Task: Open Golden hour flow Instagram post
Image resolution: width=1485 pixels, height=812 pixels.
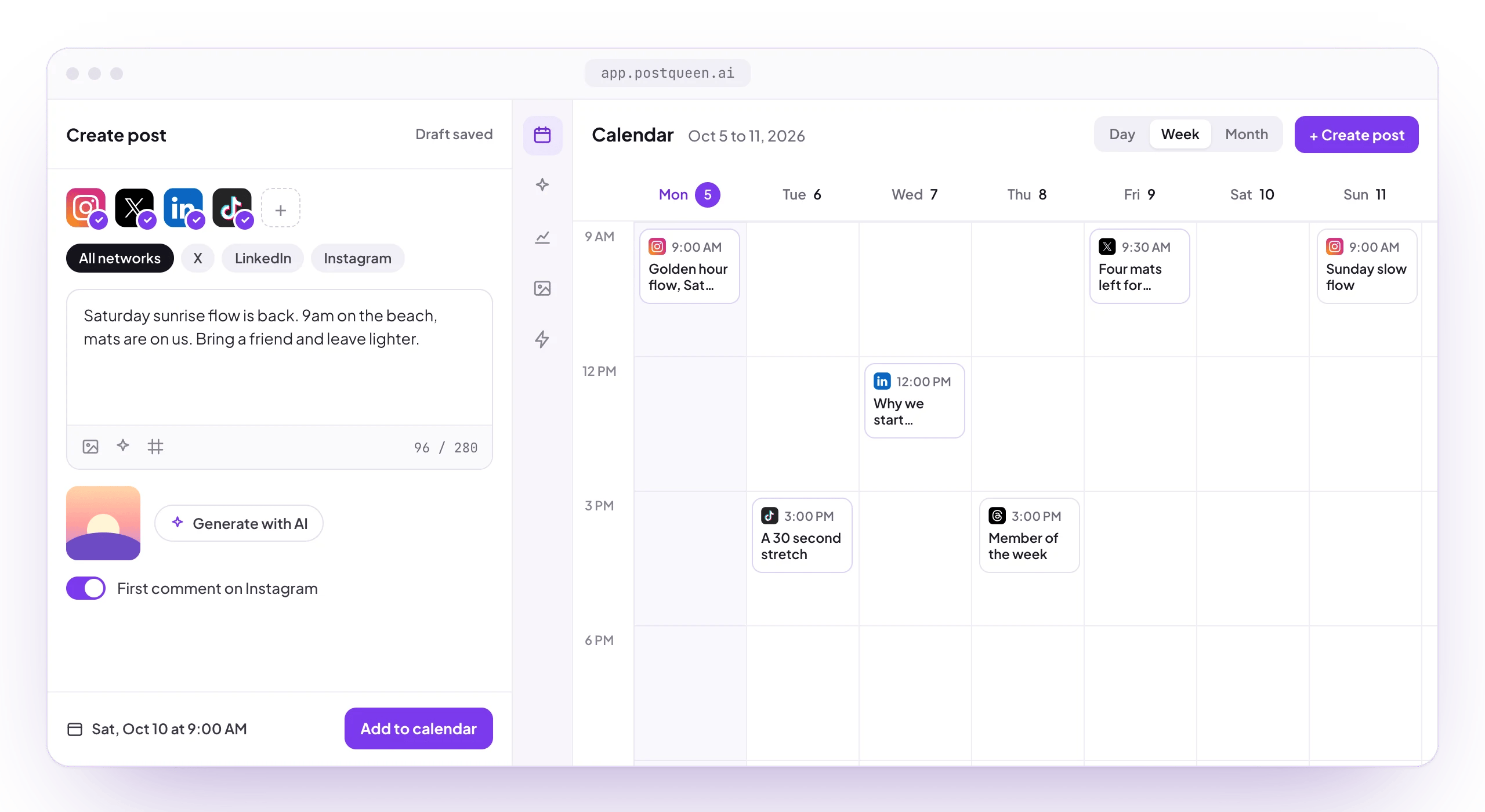Action: [x=689, y=266]
